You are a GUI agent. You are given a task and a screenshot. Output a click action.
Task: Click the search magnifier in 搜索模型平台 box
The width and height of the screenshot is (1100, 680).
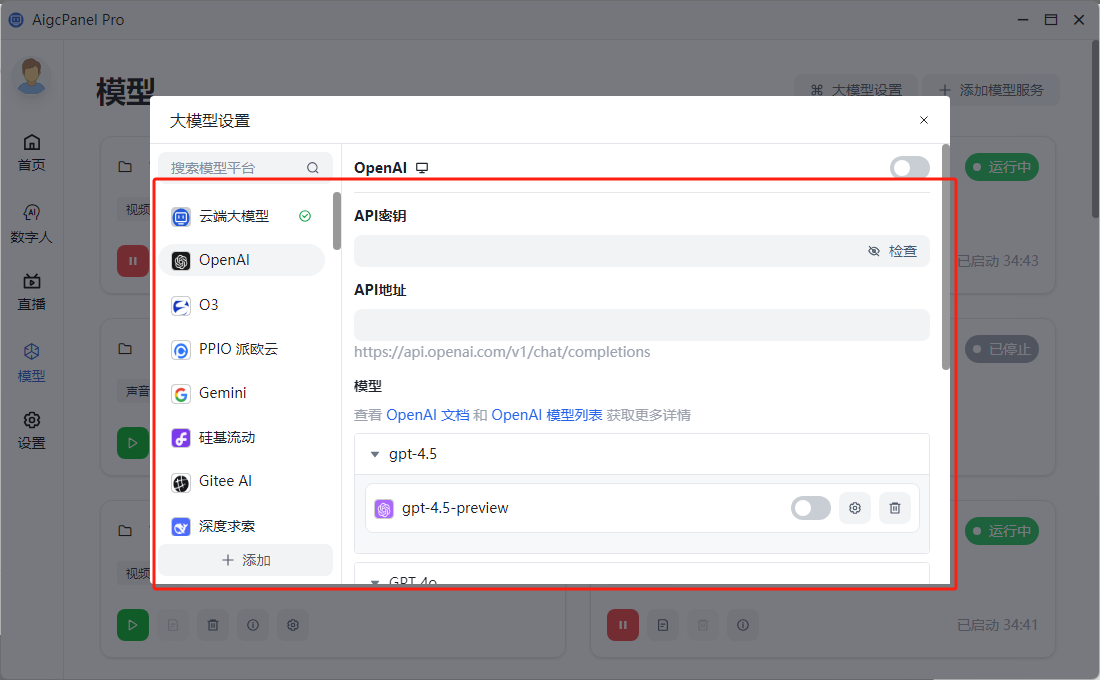[313, 168]
